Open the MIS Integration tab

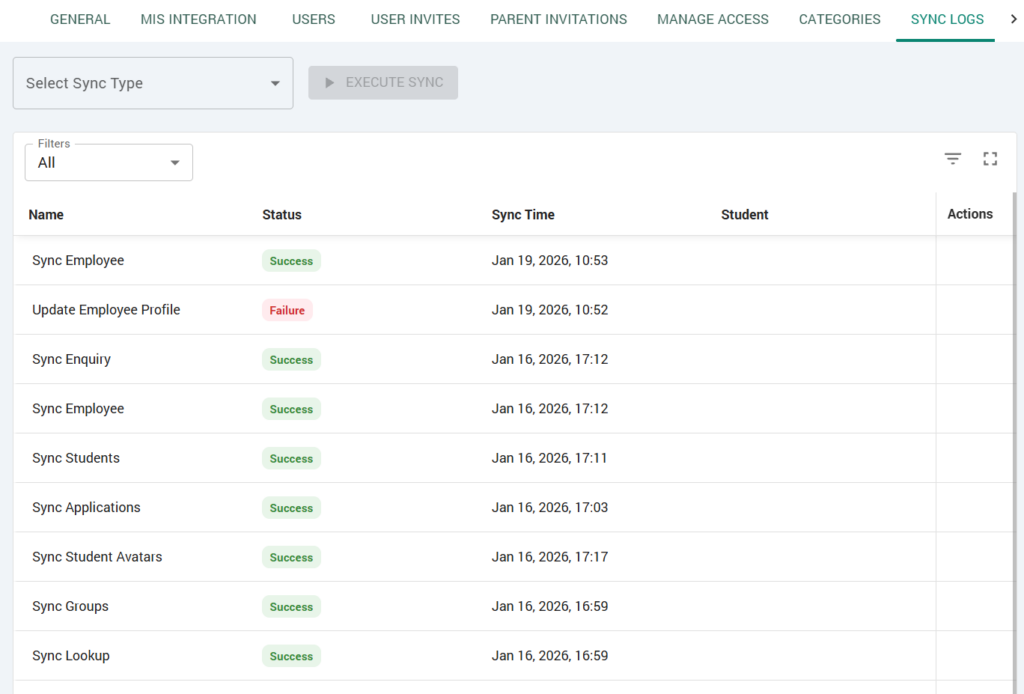click(x=198, y=19)
